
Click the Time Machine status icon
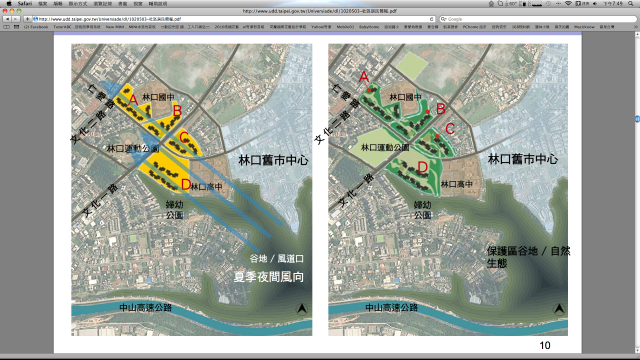(549, 3)
